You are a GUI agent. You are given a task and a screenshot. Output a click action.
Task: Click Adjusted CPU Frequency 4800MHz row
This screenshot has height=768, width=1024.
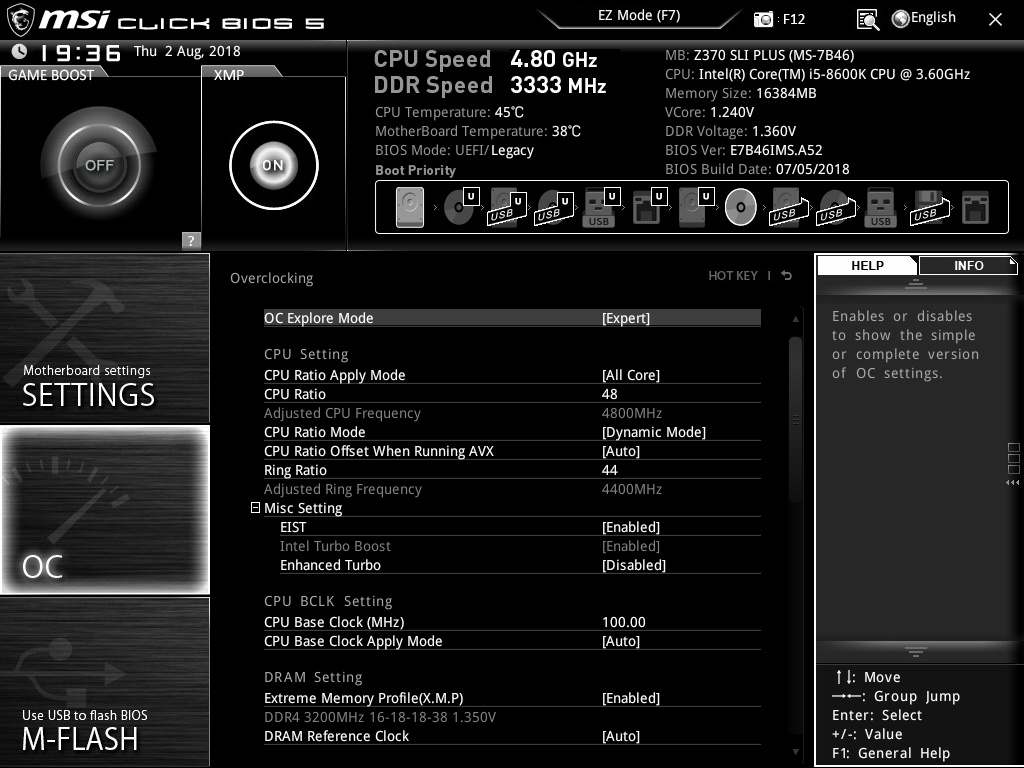(x=512, y=413)
